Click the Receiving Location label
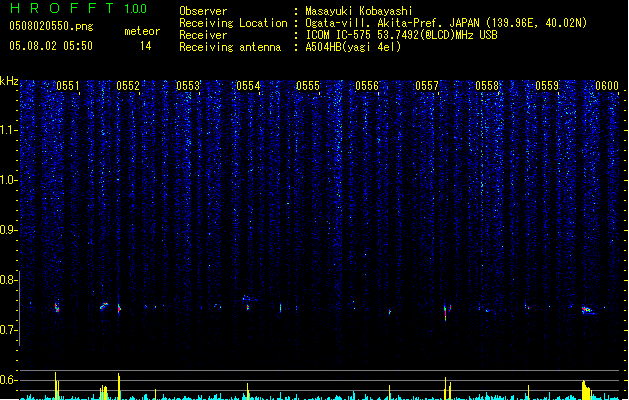 coord(233,23)
